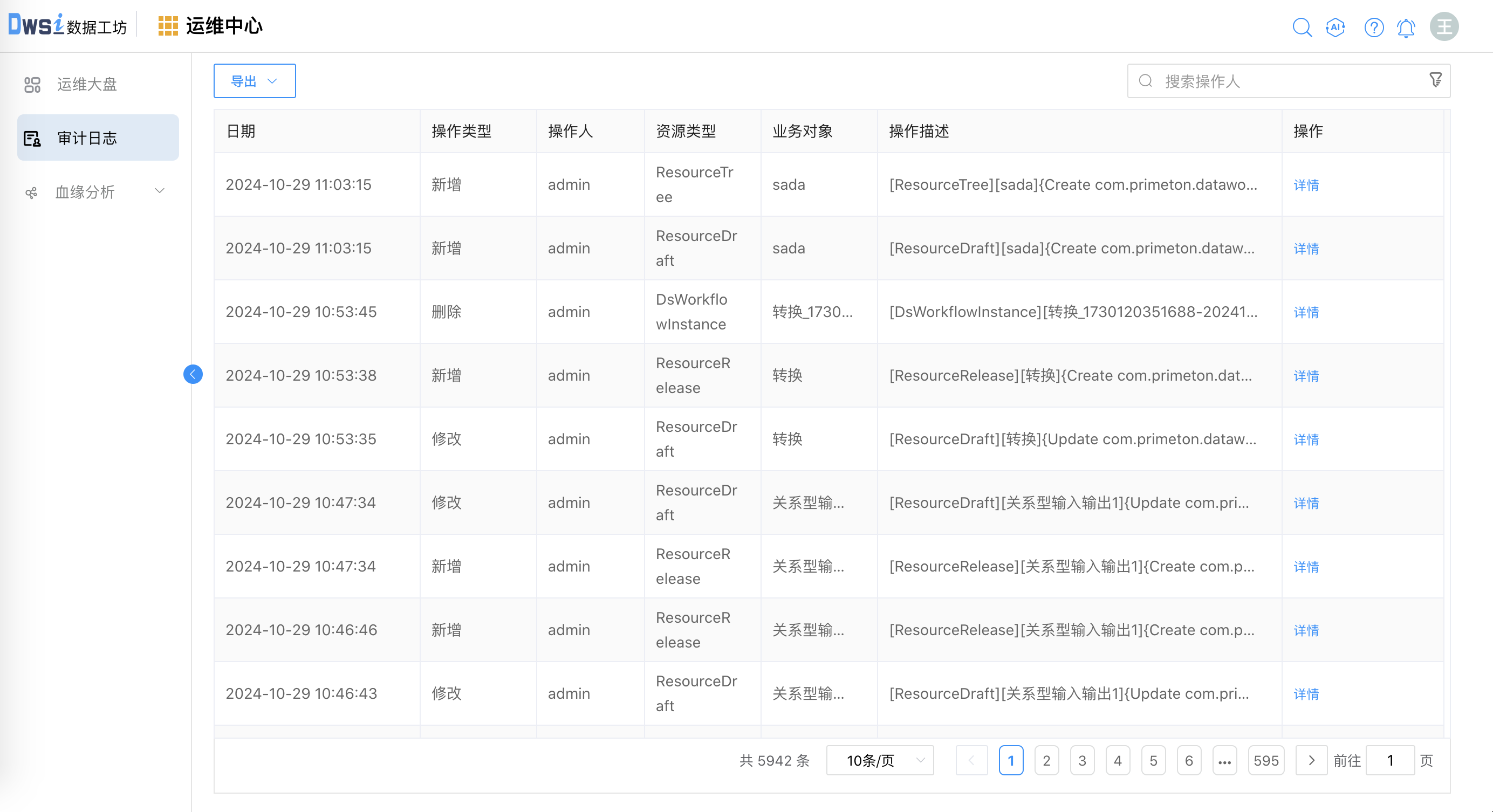
Task: Click the user avatar 王
Action: 1444,26
